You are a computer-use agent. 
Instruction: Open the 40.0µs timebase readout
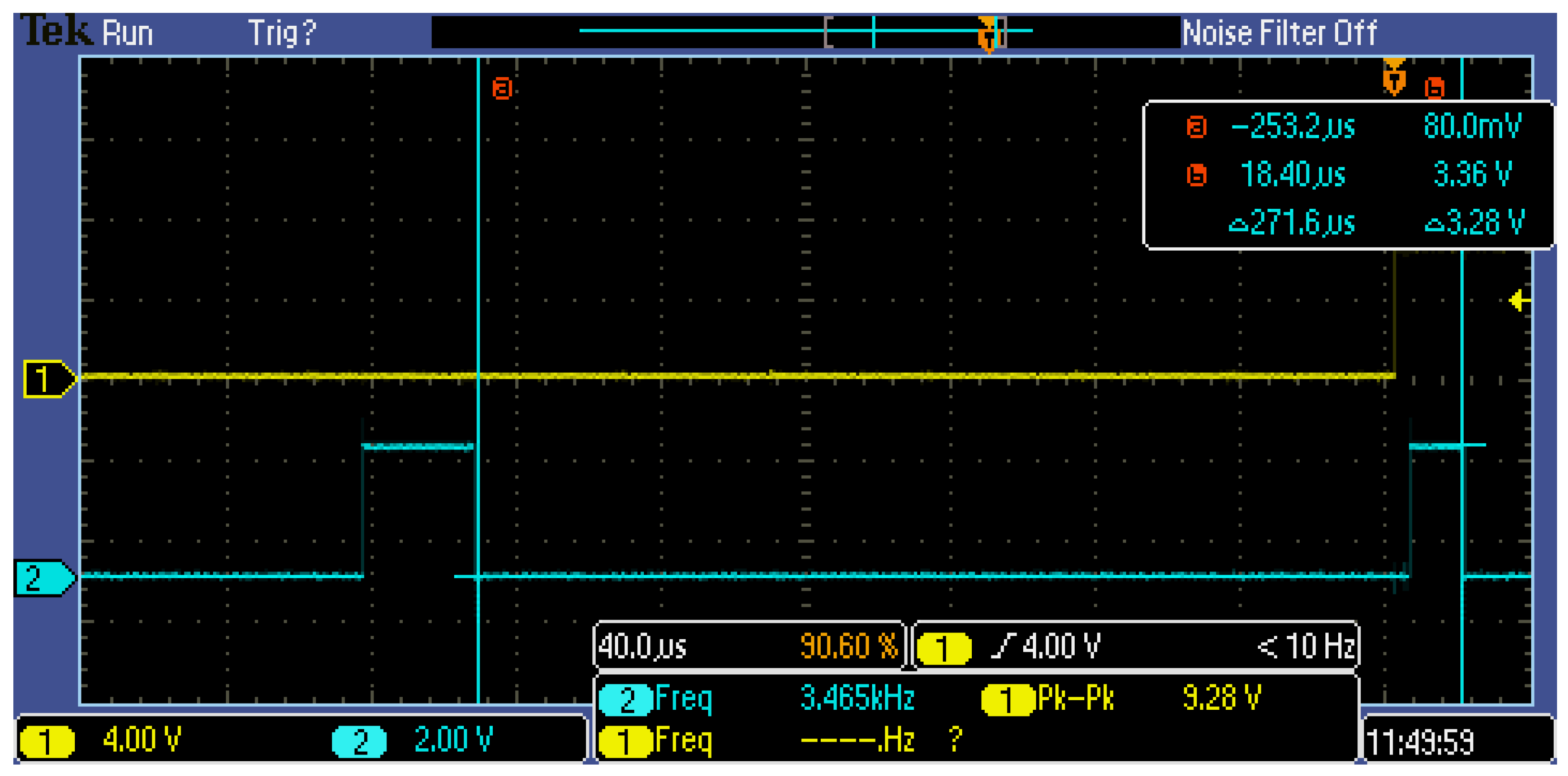(x=642, y=646)
